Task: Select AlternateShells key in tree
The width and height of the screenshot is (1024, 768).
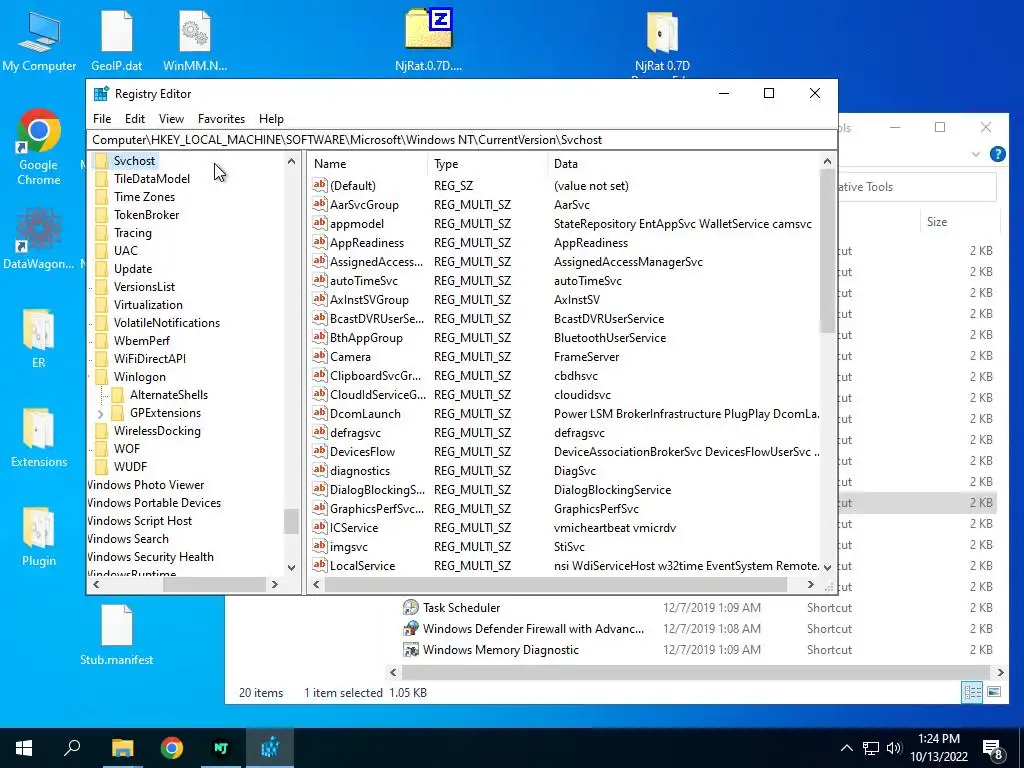Action: click(x=168, y=395)
